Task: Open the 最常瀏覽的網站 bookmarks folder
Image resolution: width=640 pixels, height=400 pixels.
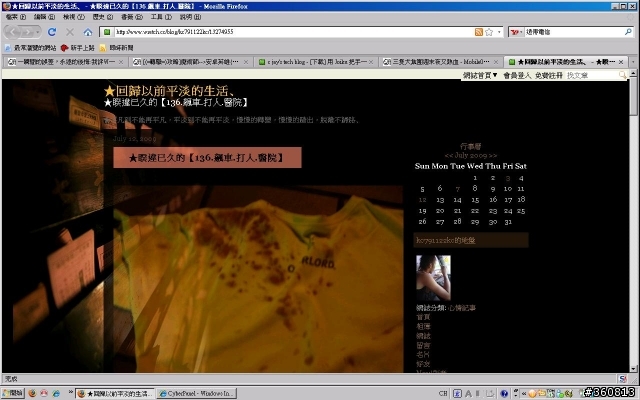Action: pyautogui.click(x=31, y=48)
